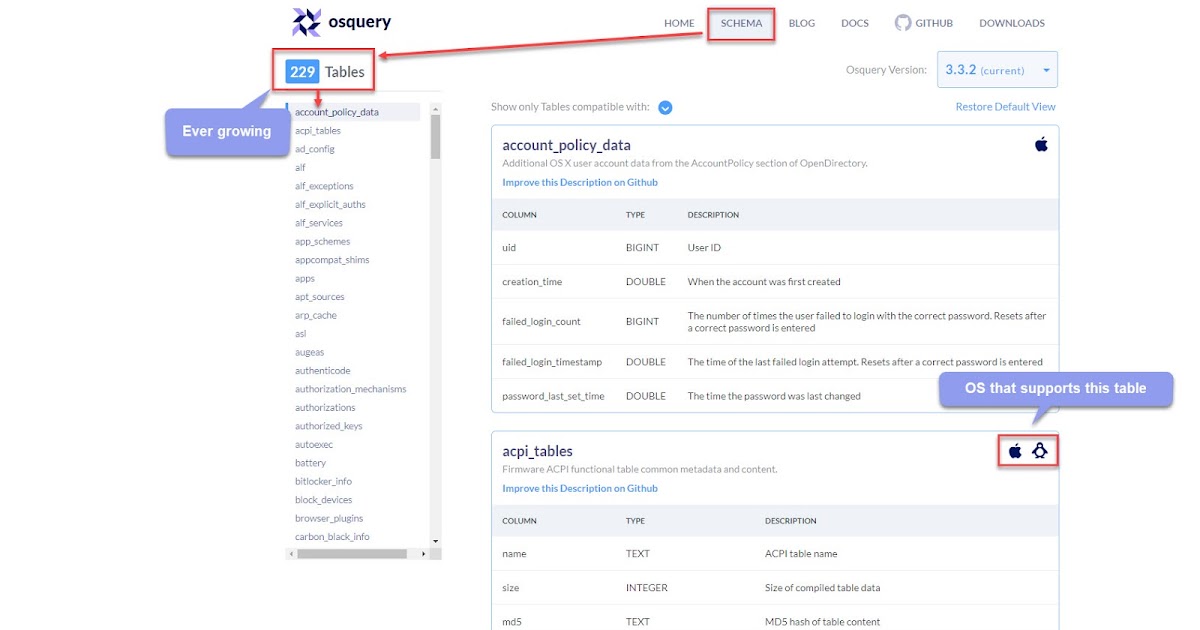Image resolution: width=1200 pixels, height=630 pixels.
Task: Select browser_plugins in the table list
Action: click(x=329, y=519)
